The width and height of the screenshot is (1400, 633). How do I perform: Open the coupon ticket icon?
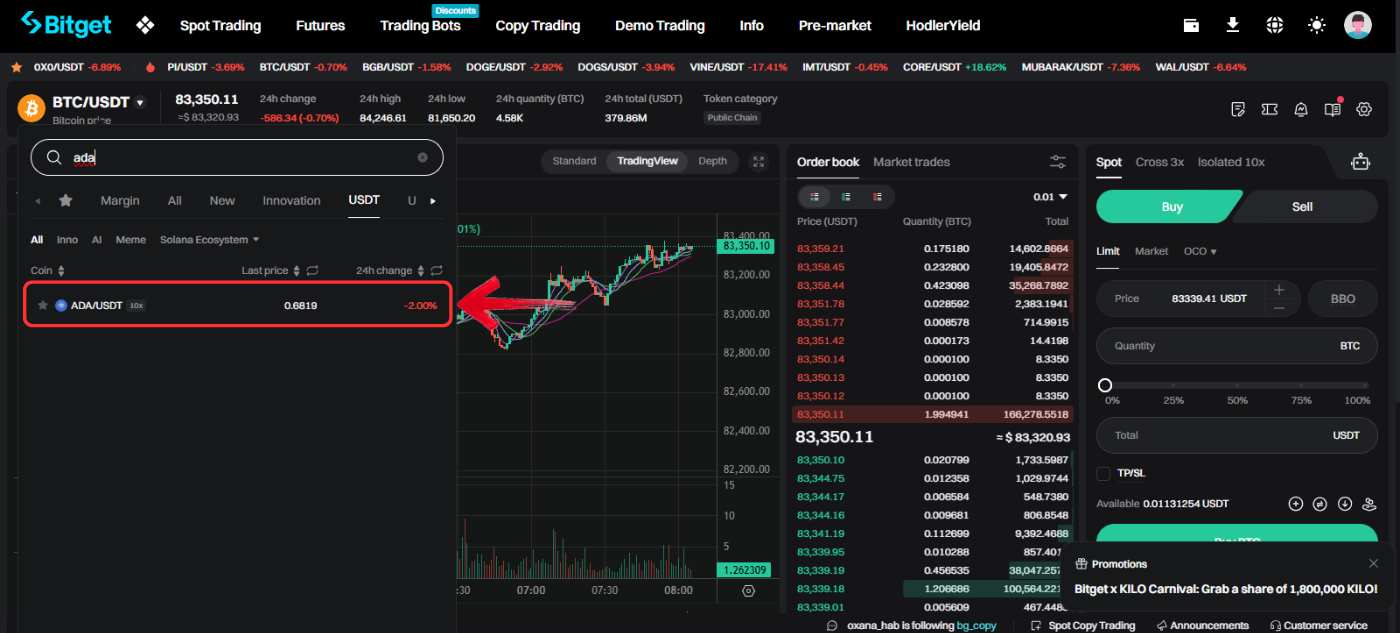click(1270, 109)
